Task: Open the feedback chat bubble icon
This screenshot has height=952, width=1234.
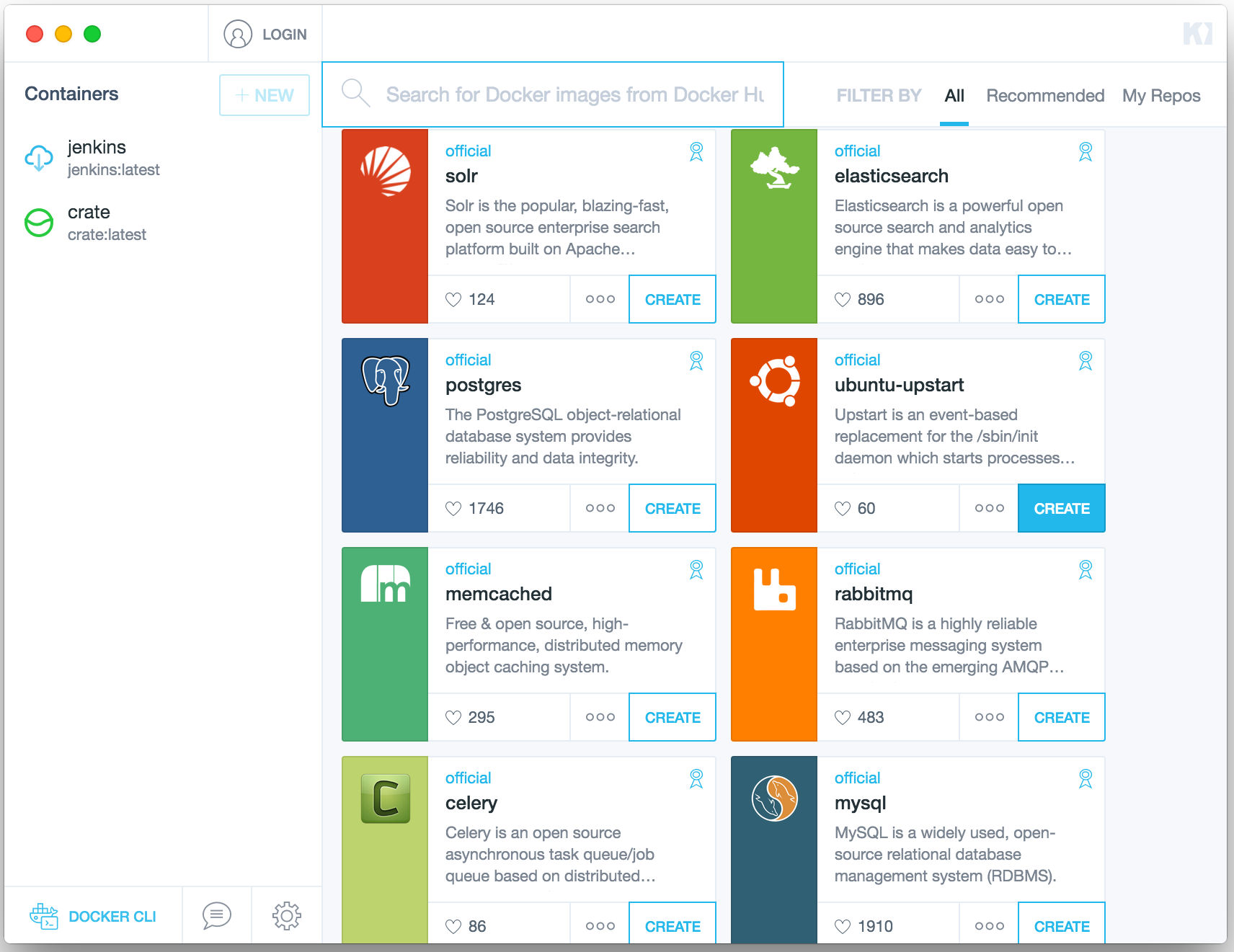Action: (217, 915)
